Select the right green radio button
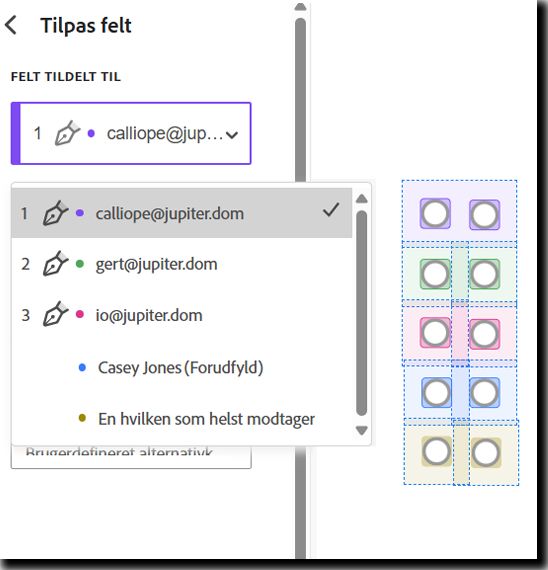 coord(484,274)
